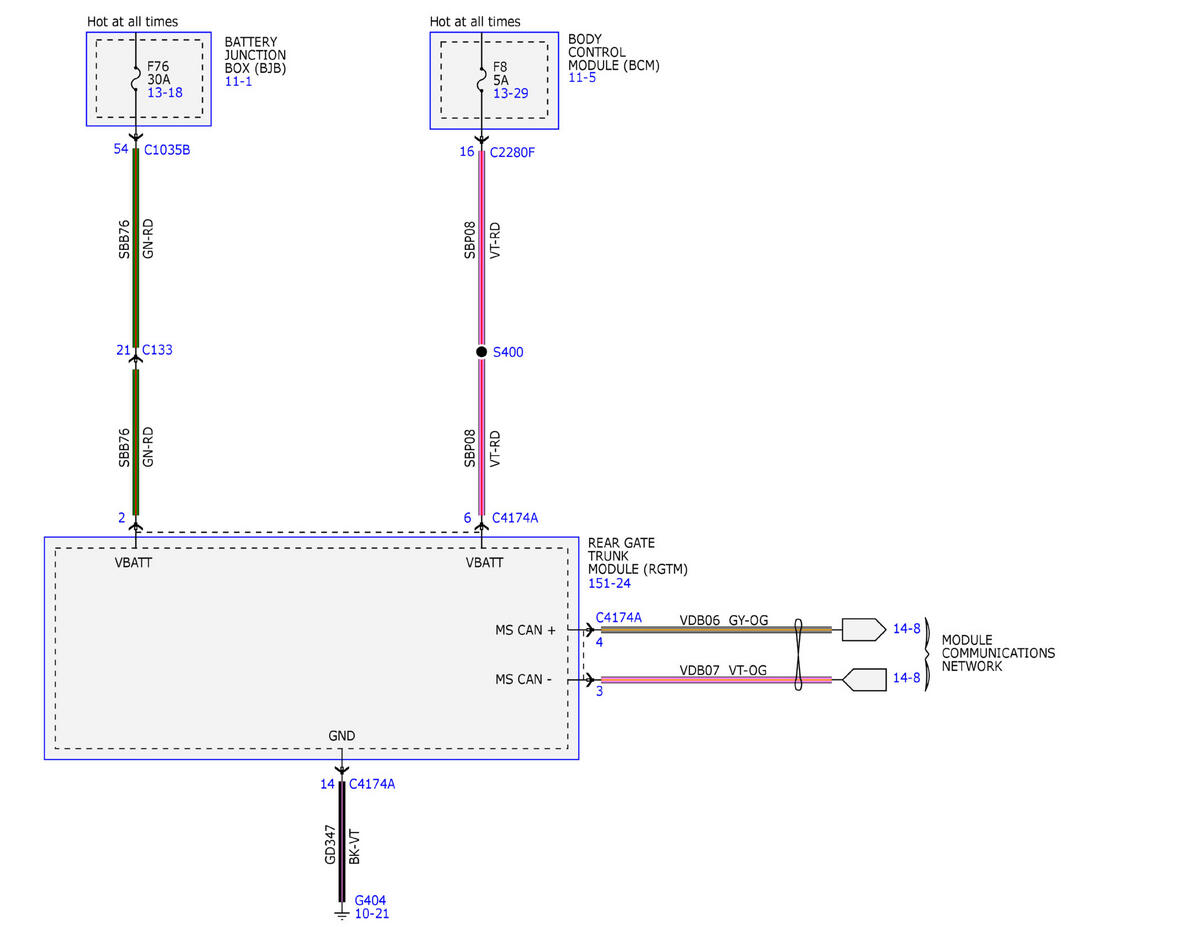Select the C4174A label at pin 6
This screenshot has width=1200, height=927.
coord(515,518)
